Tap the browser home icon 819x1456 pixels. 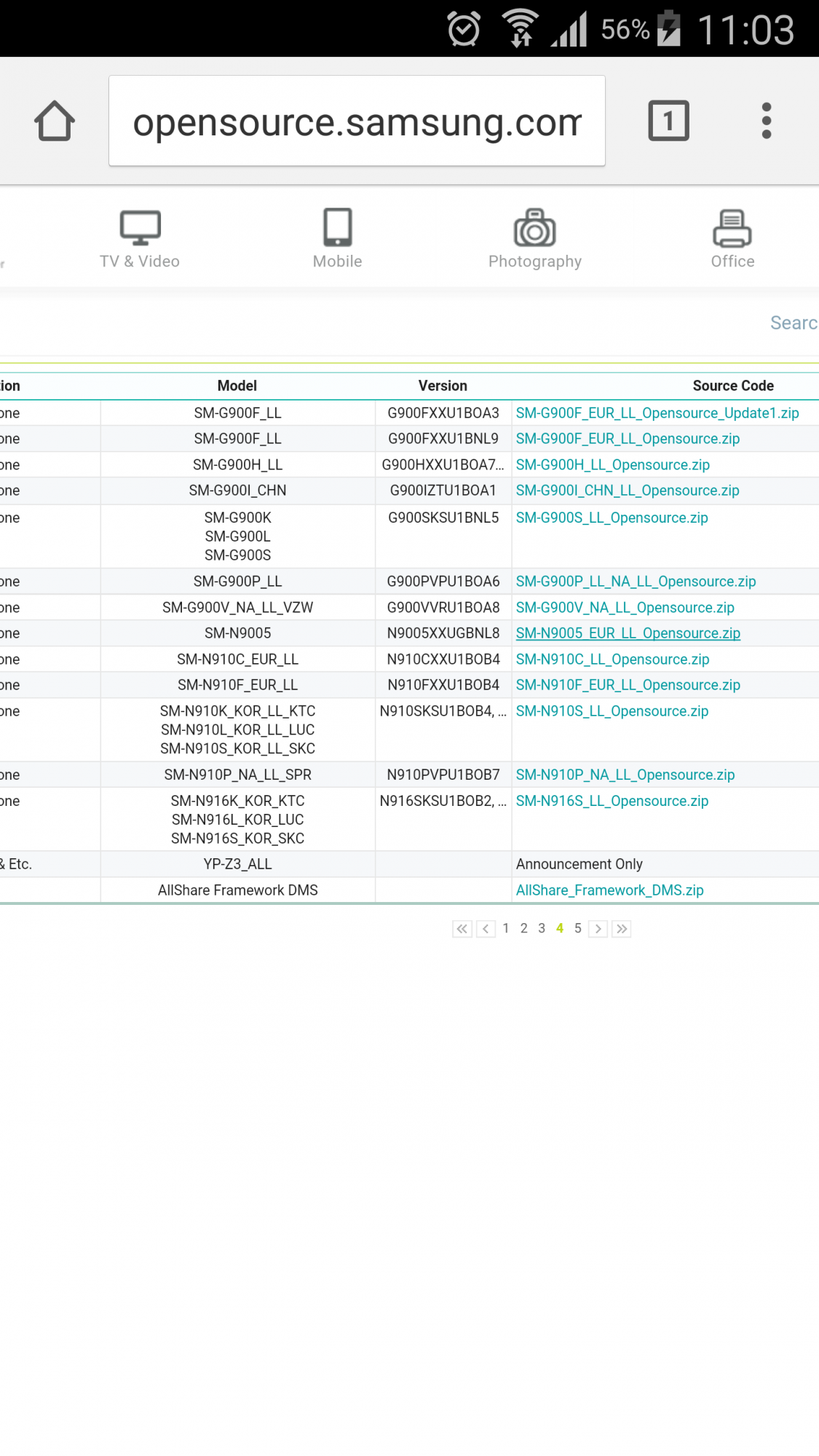pyautogui.click(x=55, y=121)
